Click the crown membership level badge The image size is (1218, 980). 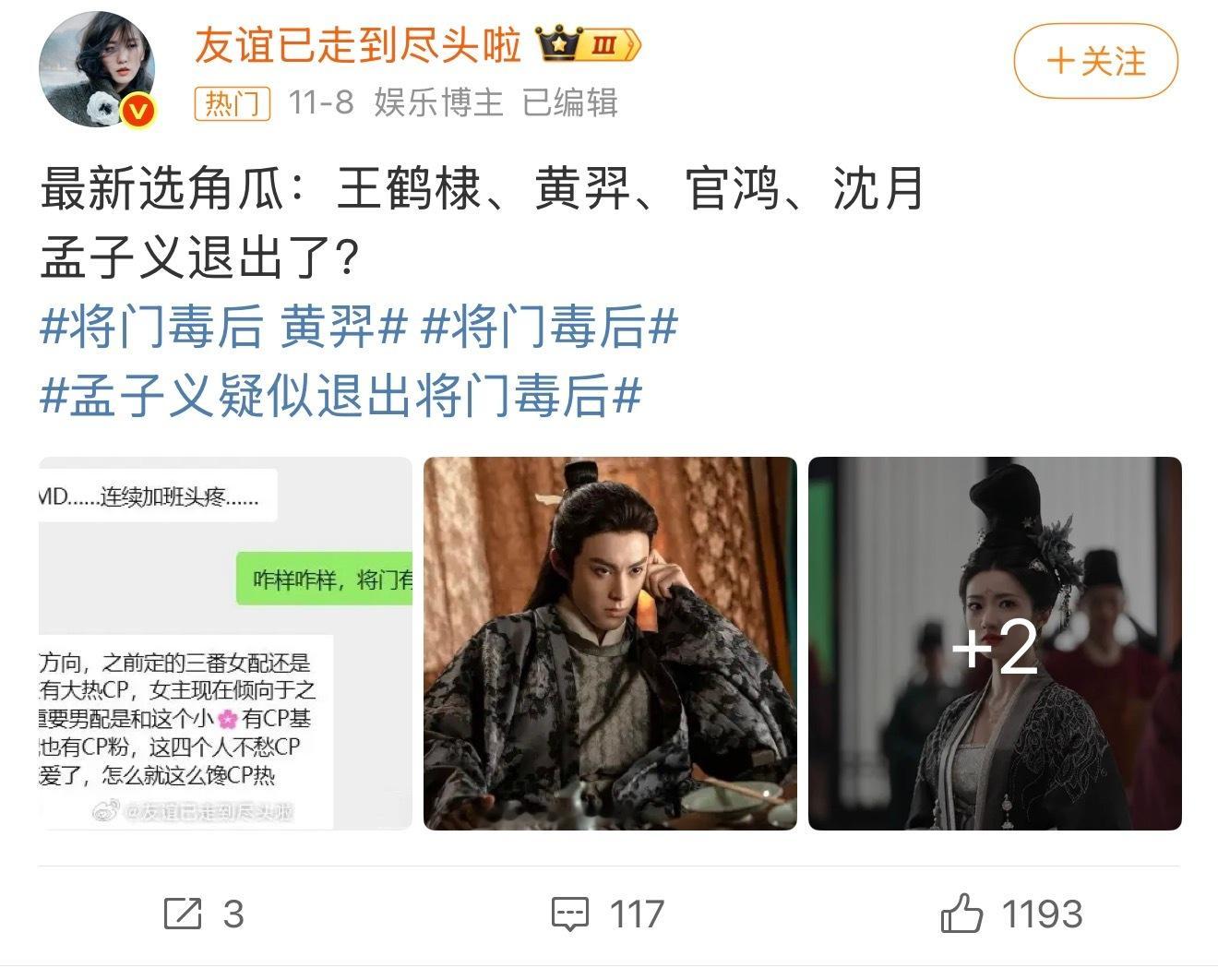pyautogui.click(x=589, y=44)
